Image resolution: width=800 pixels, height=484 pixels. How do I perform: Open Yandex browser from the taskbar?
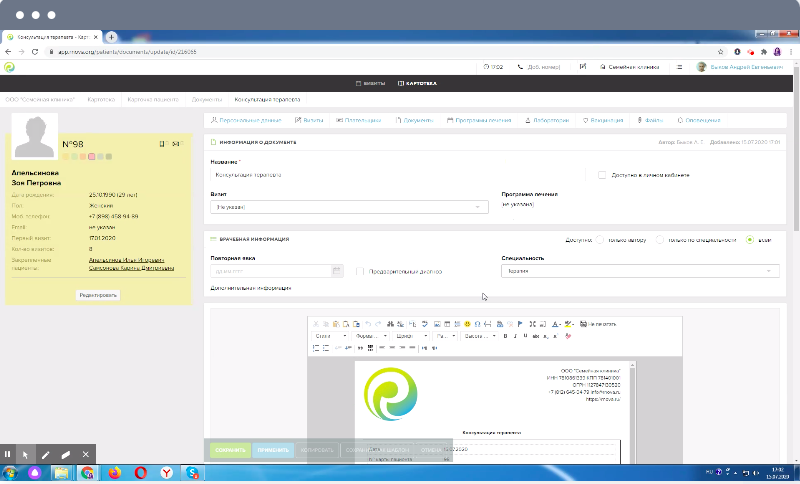(x=166, y=473)
